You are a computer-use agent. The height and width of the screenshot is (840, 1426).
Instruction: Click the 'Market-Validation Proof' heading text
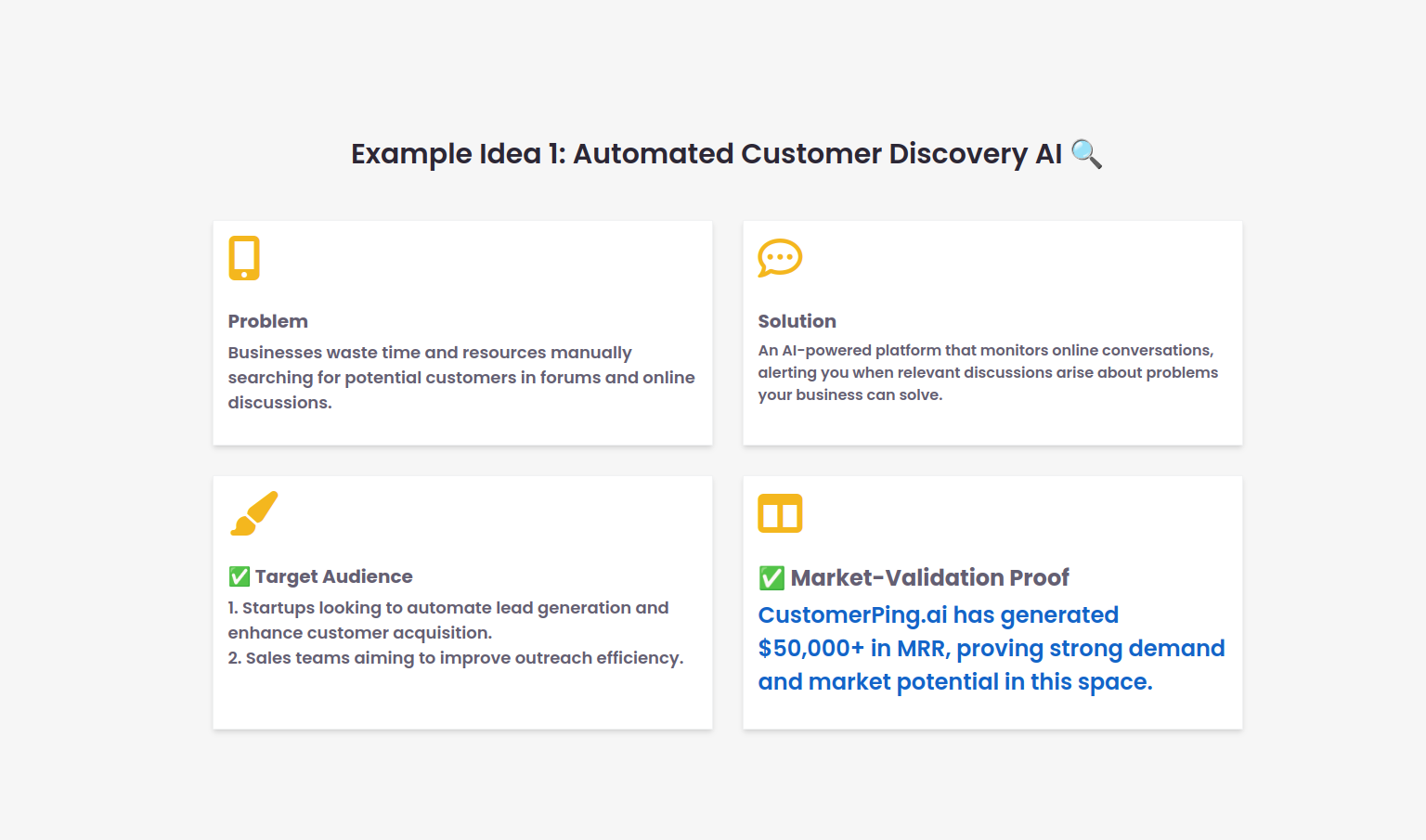(930, 578)
